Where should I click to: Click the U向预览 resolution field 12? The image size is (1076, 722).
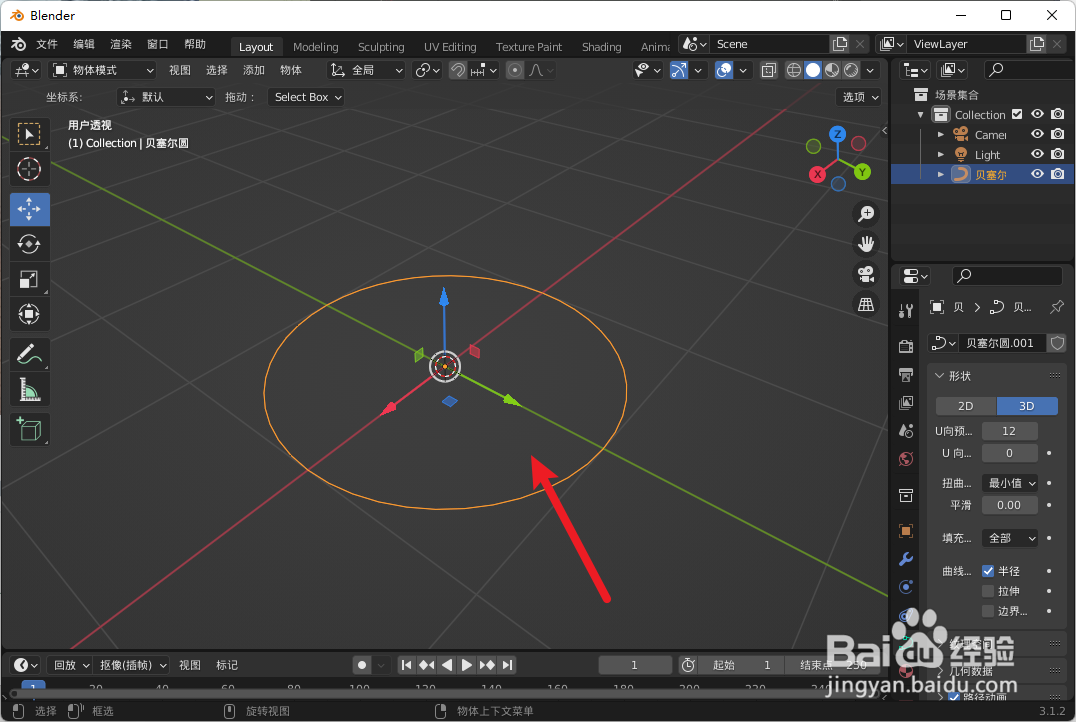click(x=1009, y=431)
